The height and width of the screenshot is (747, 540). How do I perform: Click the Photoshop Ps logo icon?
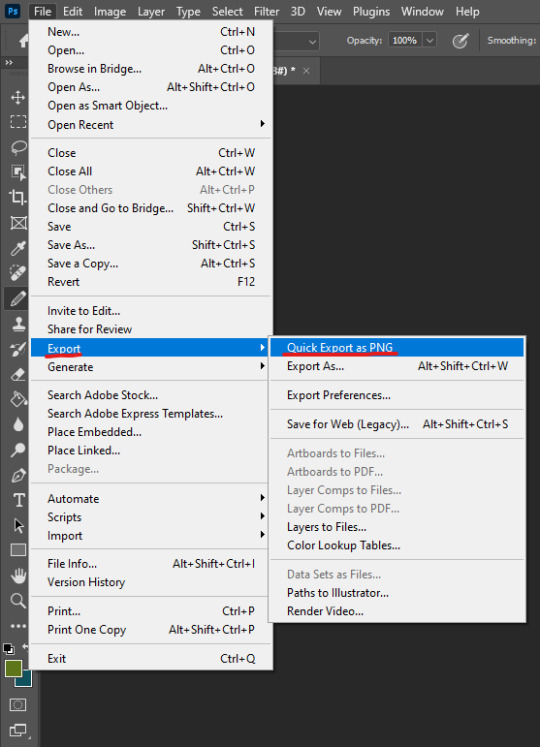tap(12, 11)
